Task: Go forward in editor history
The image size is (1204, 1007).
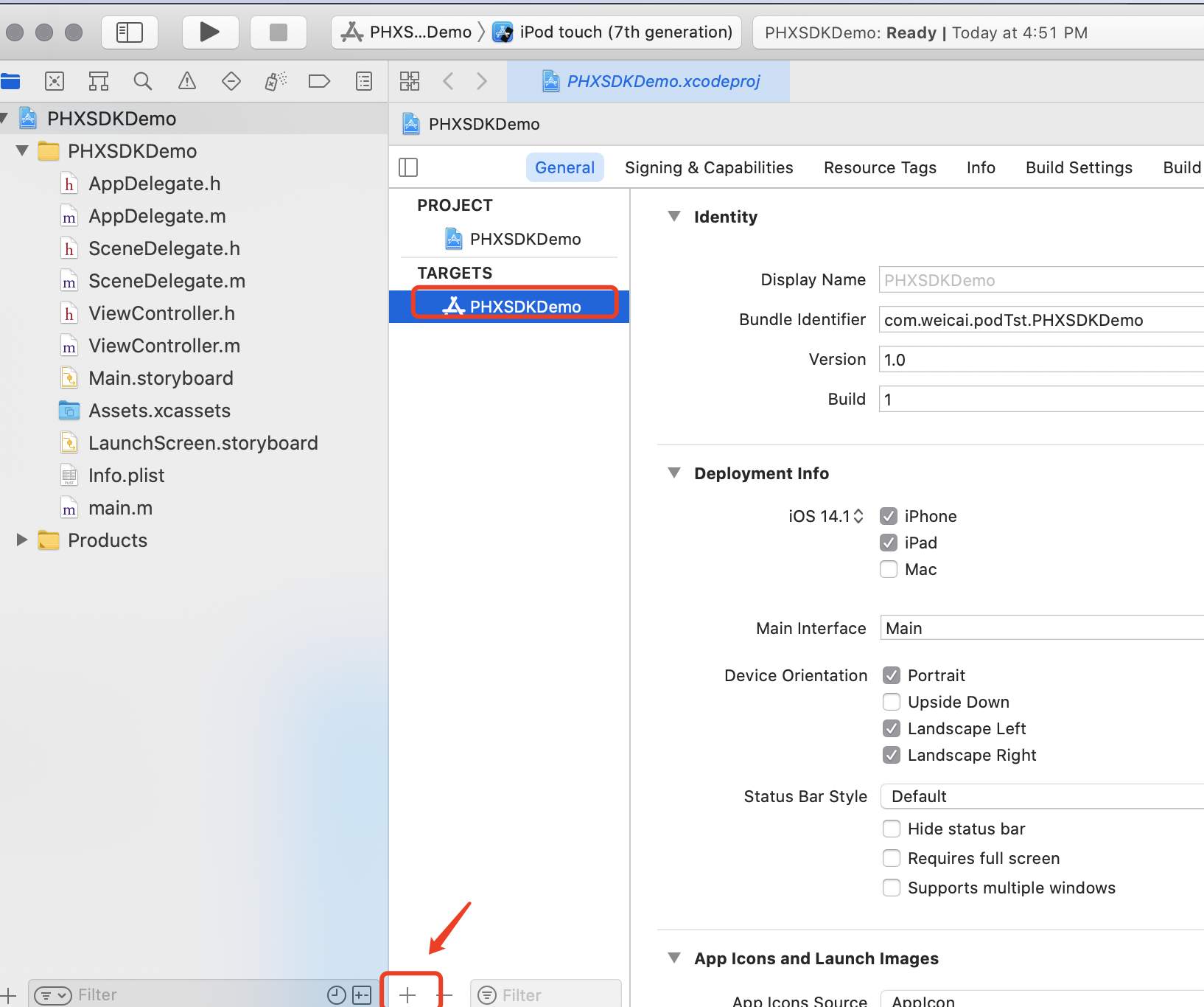Action: (482, 81)
